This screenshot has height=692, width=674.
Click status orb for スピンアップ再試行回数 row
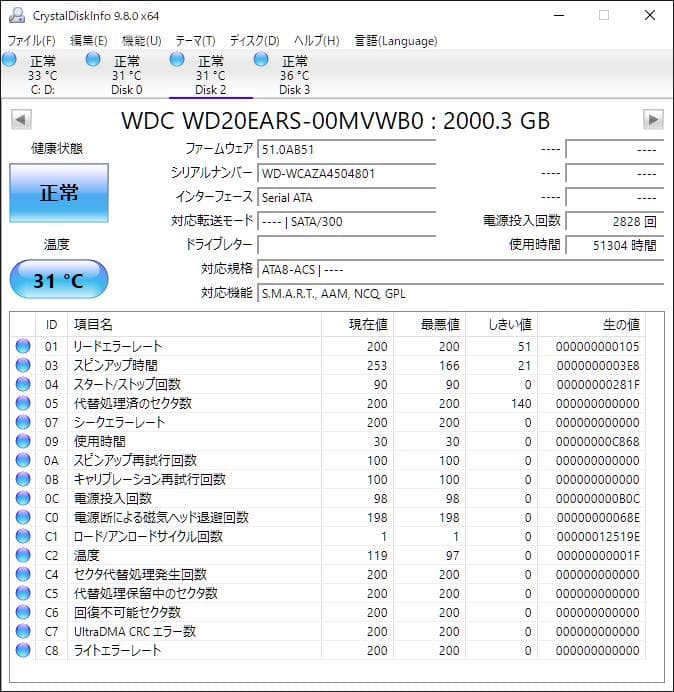tap(23, 460)
